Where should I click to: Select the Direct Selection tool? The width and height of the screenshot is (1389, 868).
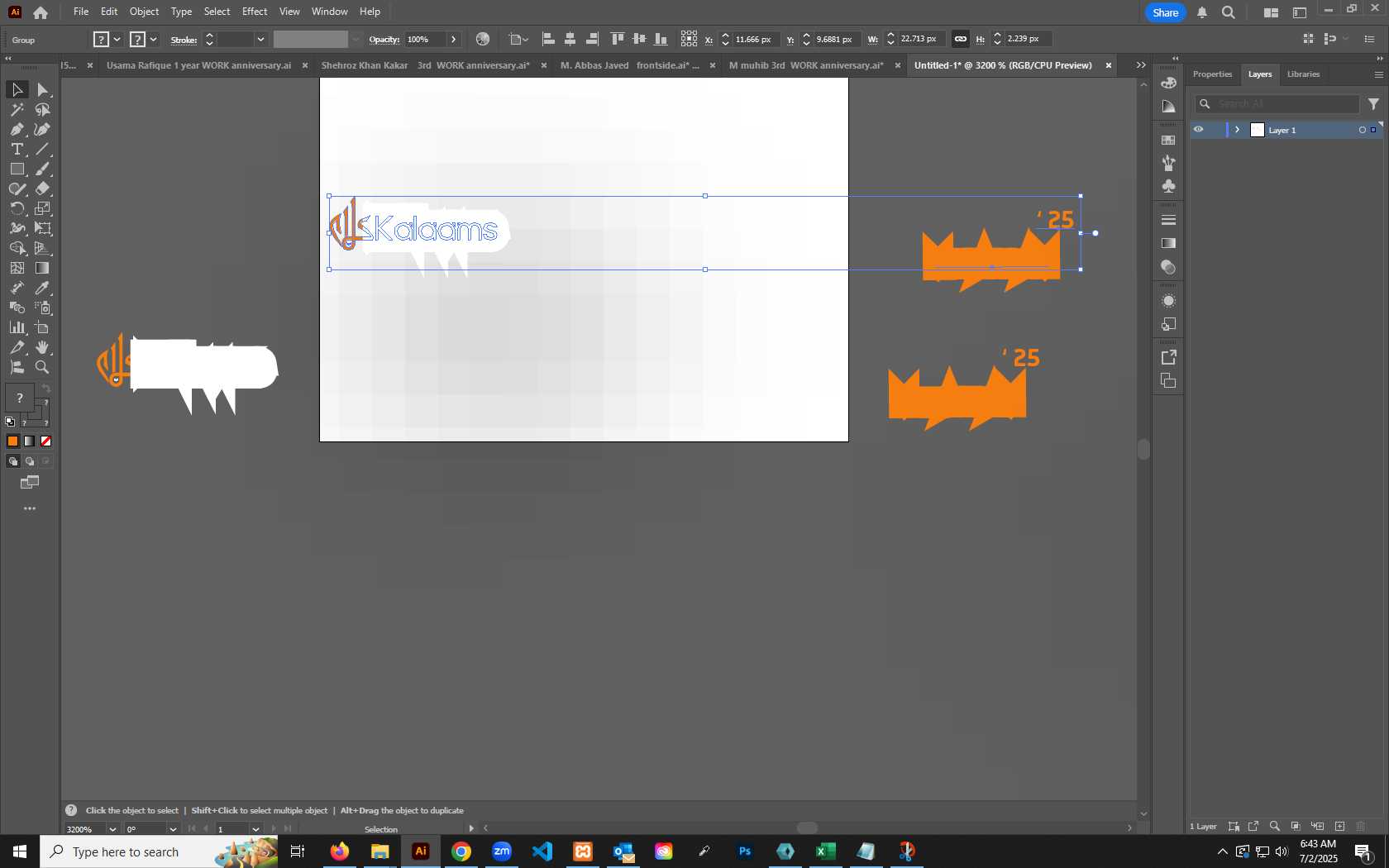(x=43, y=89)
